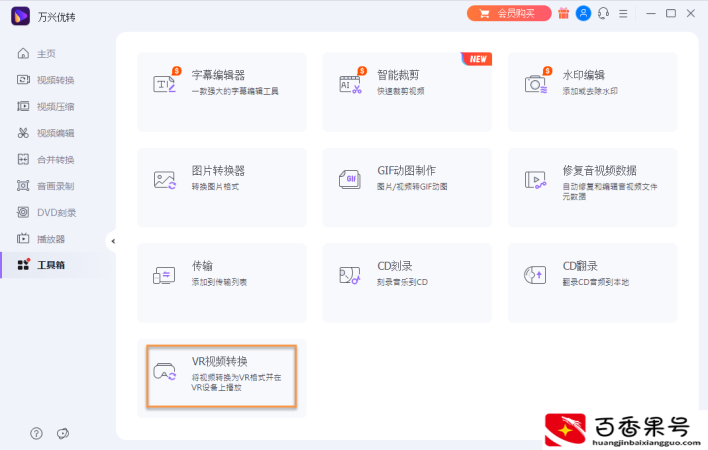Open the 字幕编辑器 tool card
Screen dimensions: 708x450
pyautogui.click(x=222, y=92)
